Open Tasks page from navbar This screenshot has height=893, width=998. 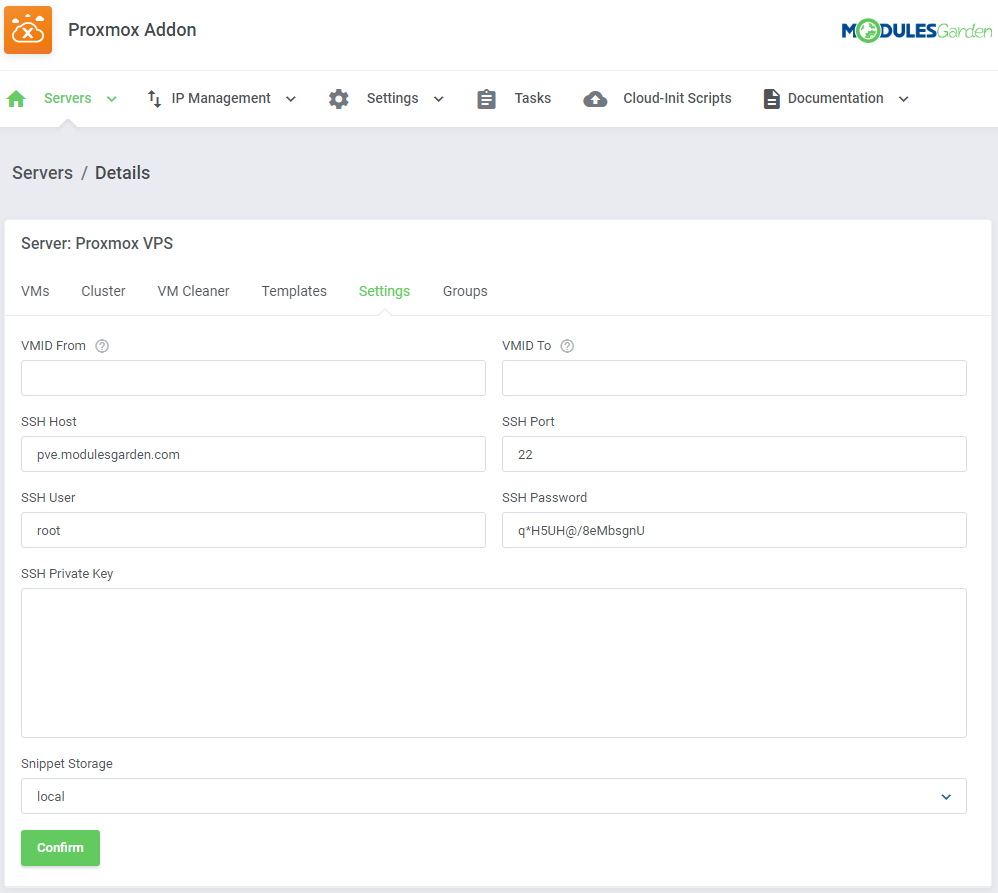[533, 98]
